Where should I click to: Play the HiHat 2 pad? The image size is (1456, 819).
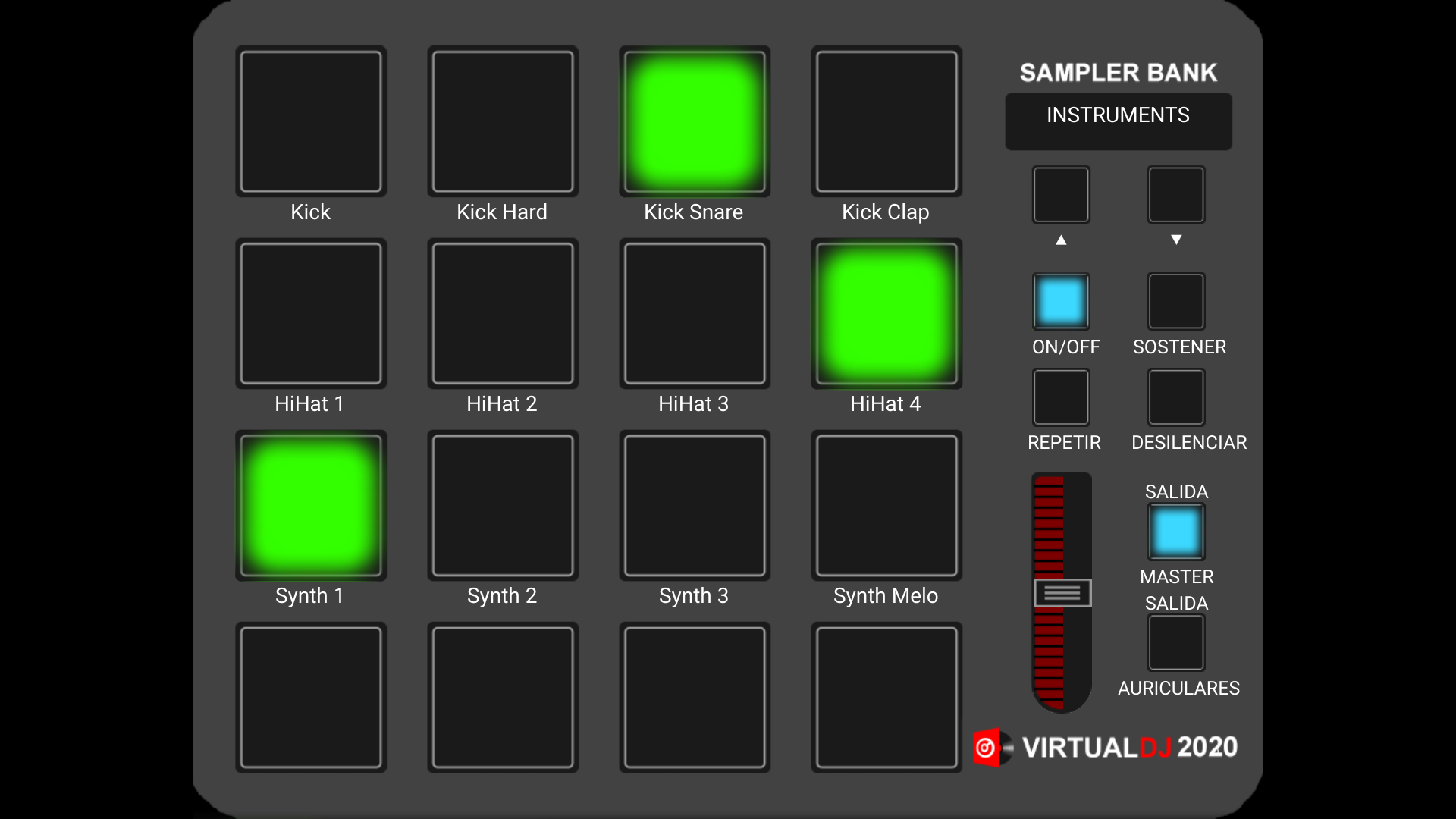[503, 313]
